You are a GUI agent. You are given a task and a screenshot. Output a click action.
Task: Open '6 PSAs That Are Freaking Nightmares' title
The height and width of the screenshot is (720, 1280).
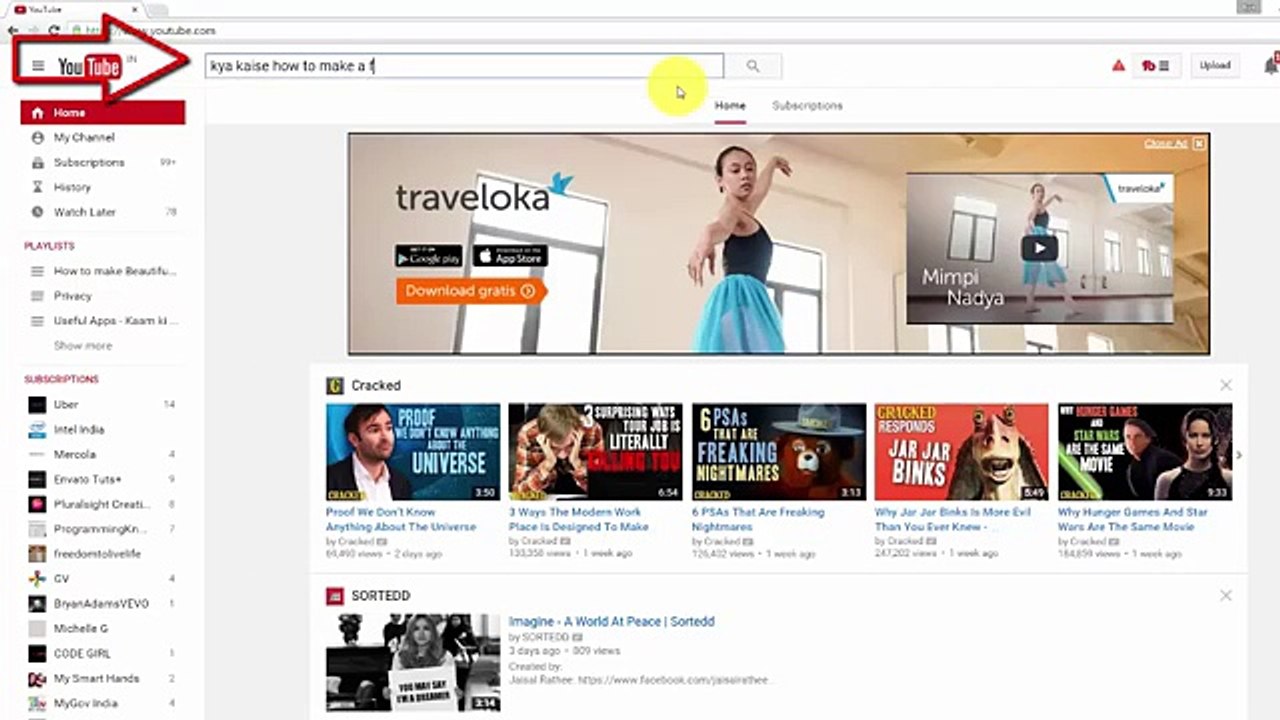[x=758, y=519]
